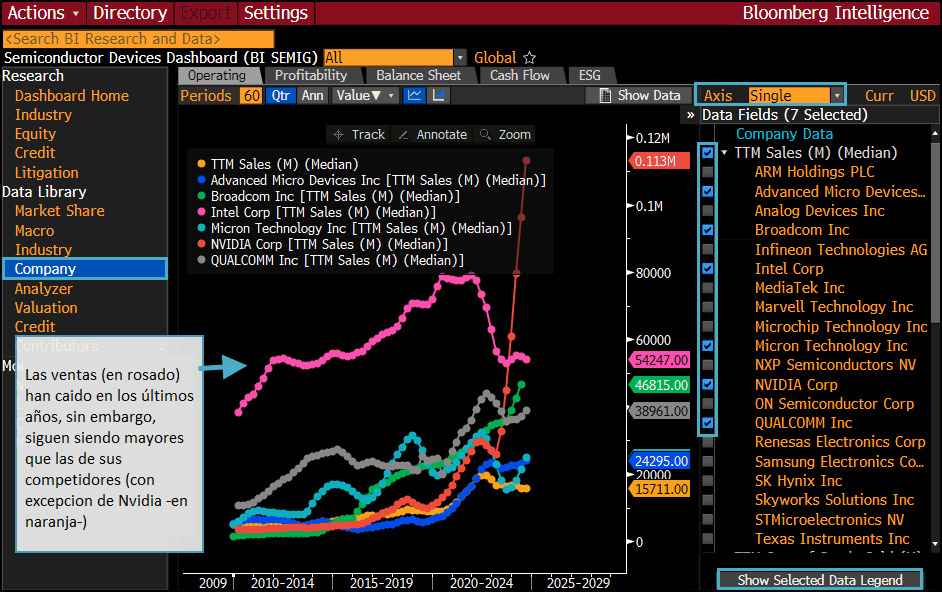
Task: Click the Show Data document icon
Action: [x=606, y=96]
